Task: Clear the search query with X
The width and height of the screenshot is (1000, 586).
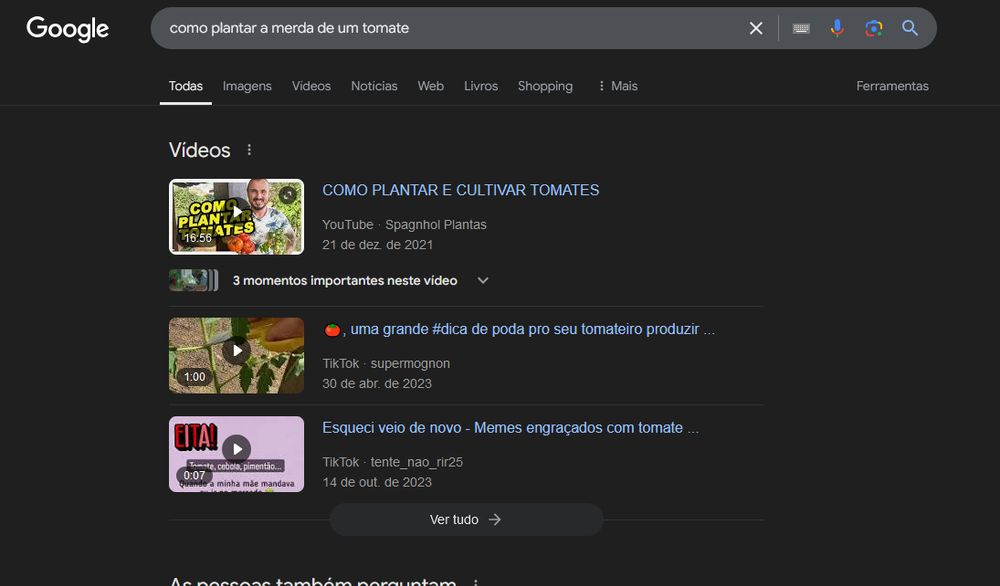Action: [756, 28]
